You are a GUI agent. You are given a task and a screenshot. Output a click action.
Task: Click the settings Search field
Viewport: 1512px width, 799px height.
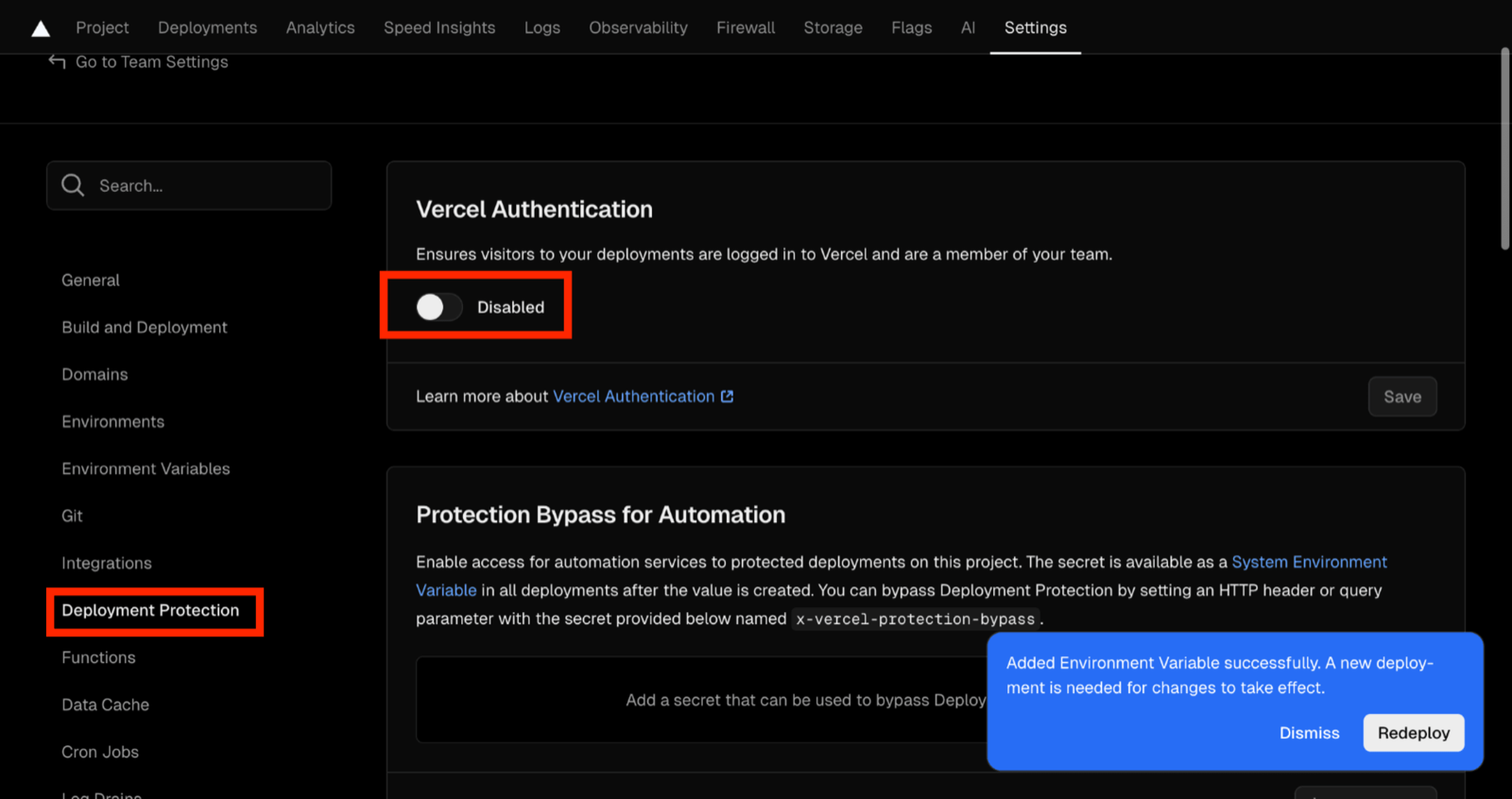[x=189, y=185]
